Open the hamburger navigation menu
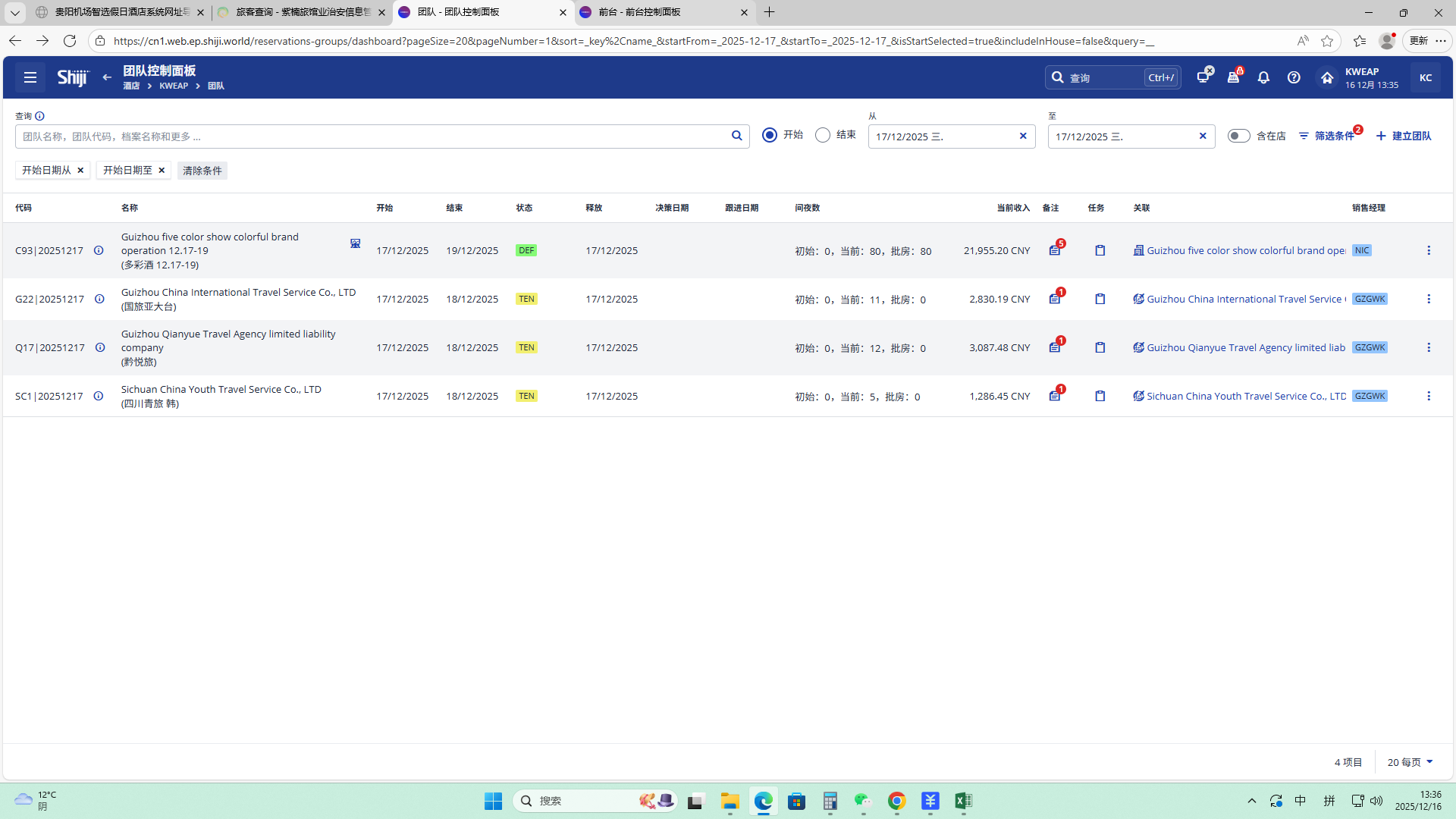This screenshot has height=819, width=1456. tap(30, 77)
